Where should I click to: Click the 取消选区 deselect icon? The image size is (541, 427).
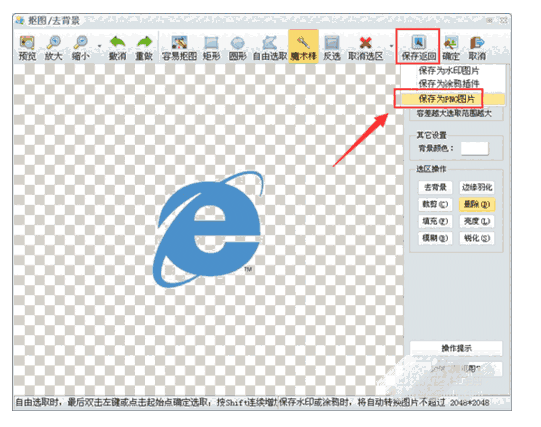366,42
